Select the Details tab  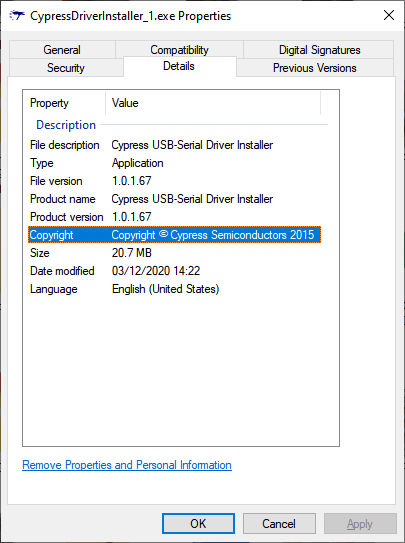click(x=179, y=66)
